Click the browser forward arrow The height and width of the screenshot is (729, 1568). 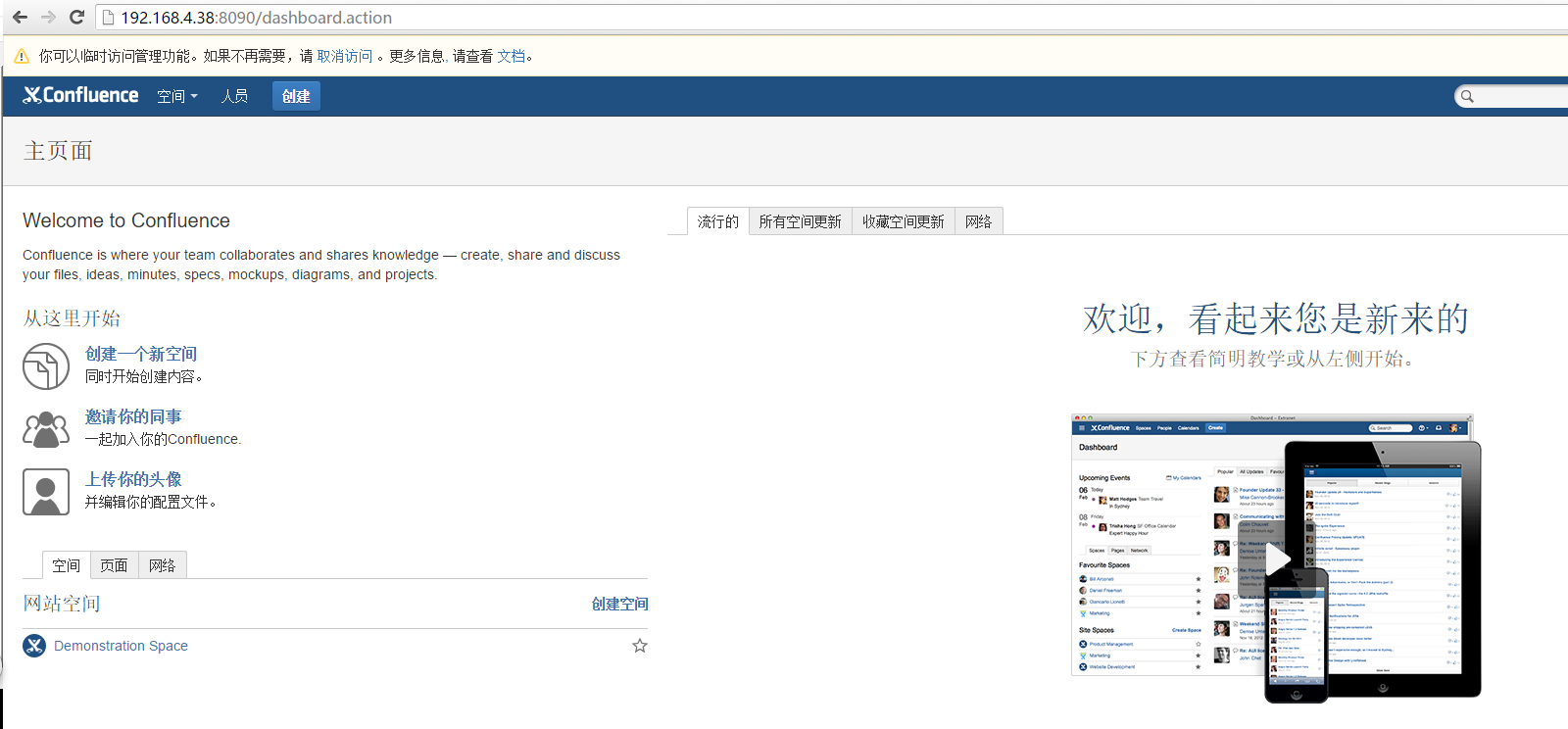48,18
